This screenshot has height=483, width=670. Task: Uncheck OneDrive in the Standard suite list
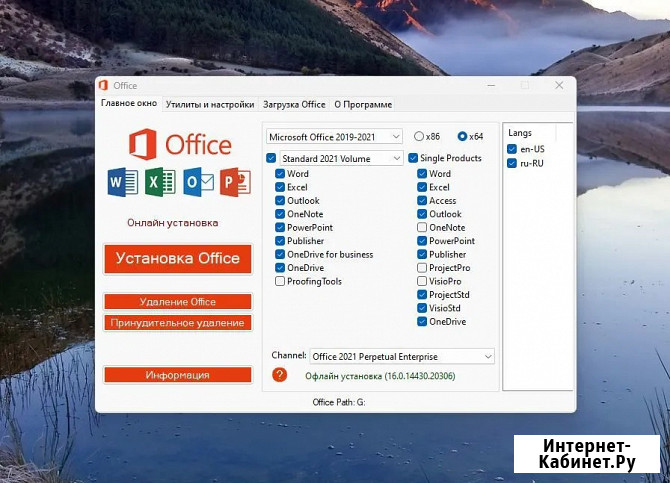(x=280, y=268)
